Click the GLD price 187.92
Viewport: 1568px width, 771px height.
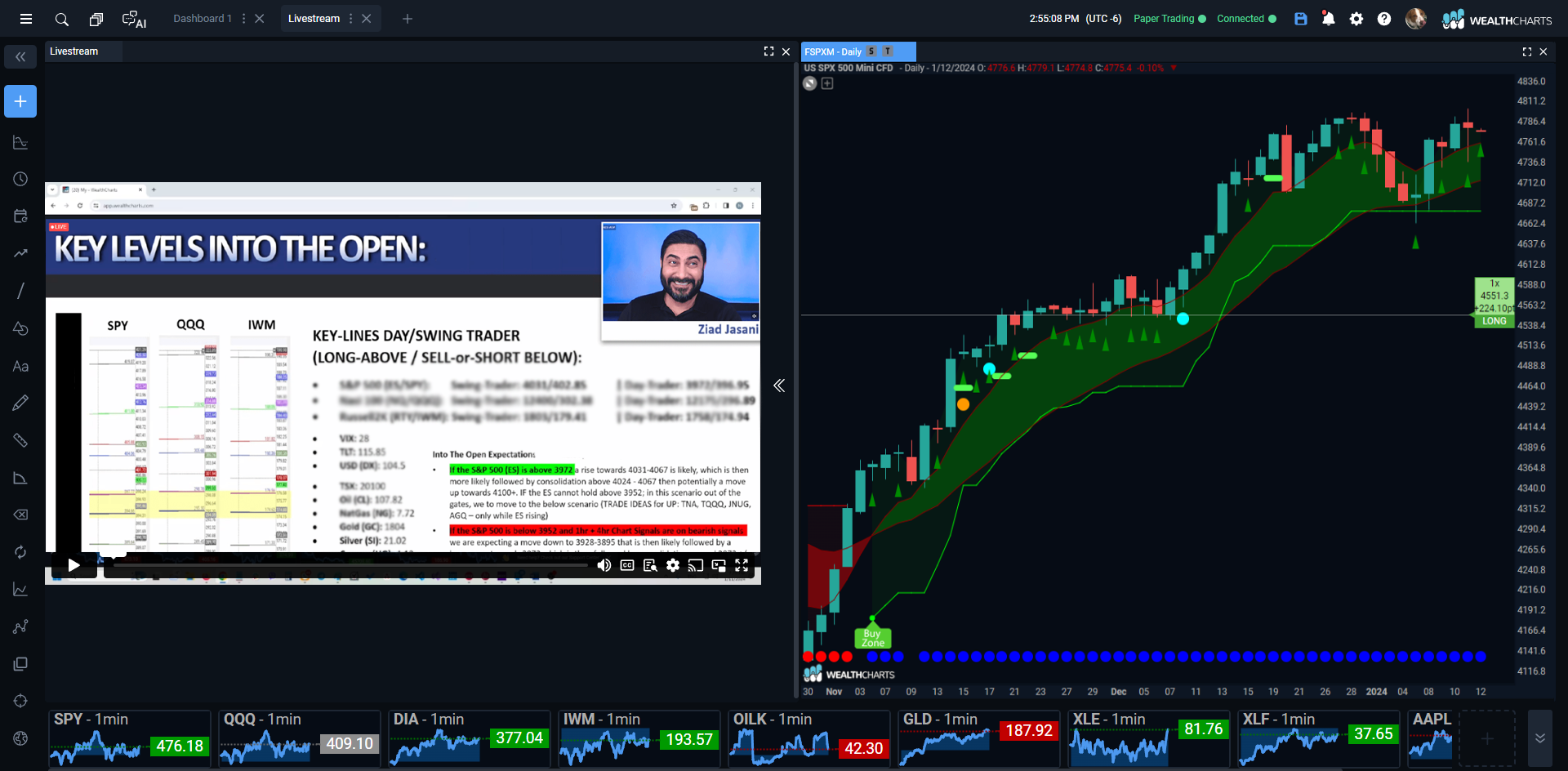(1029, 731)
